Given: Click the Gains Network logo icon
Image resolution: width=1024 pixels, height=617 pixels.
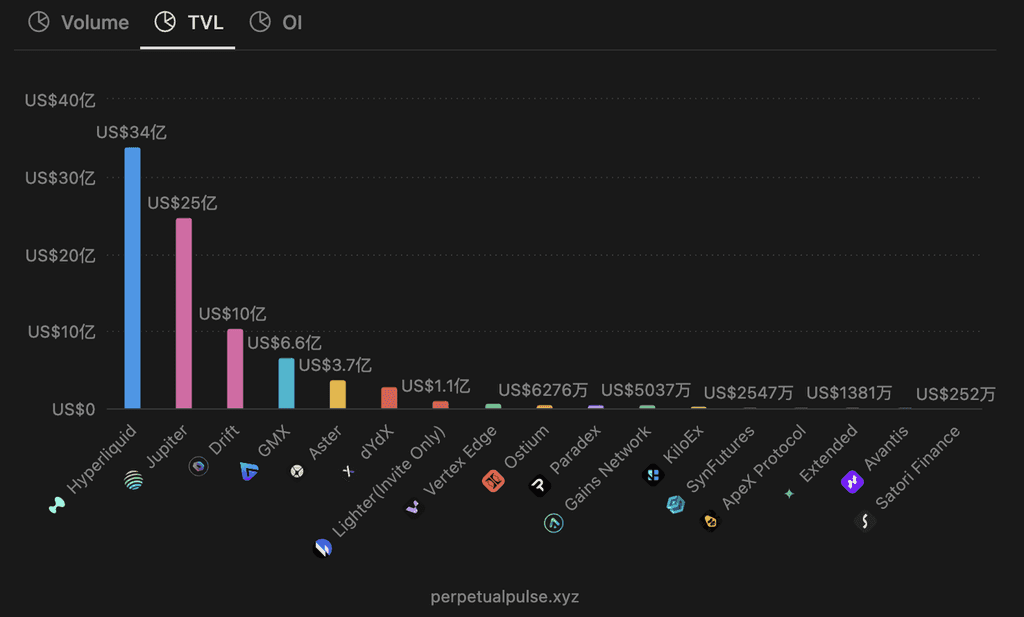Looking at the screenshot, I should coord(554,523).
